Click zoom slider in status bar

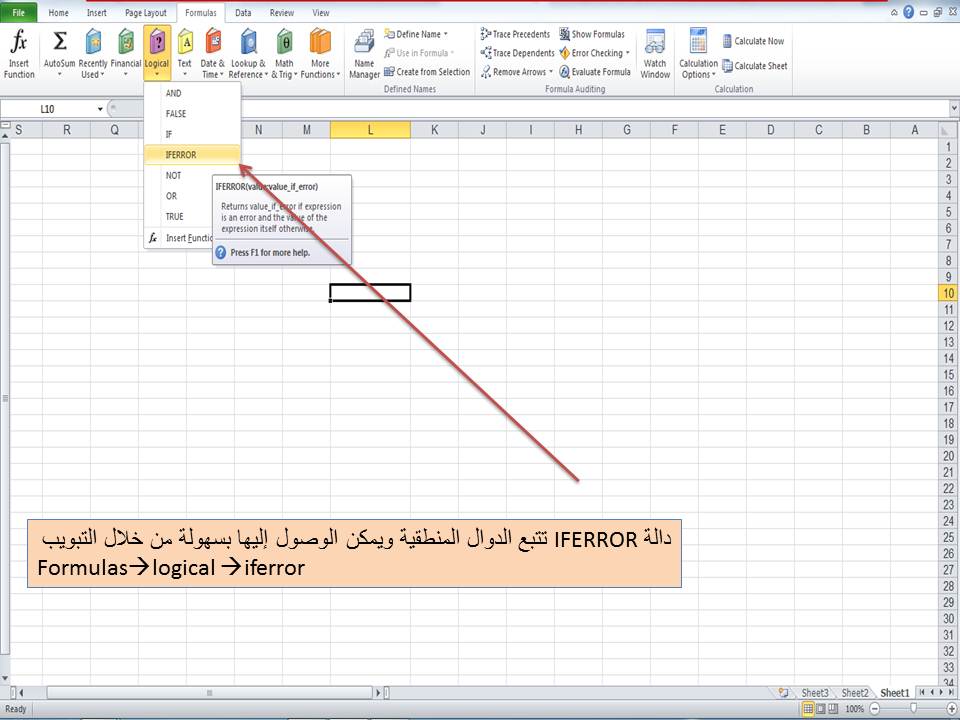(913, 708)
